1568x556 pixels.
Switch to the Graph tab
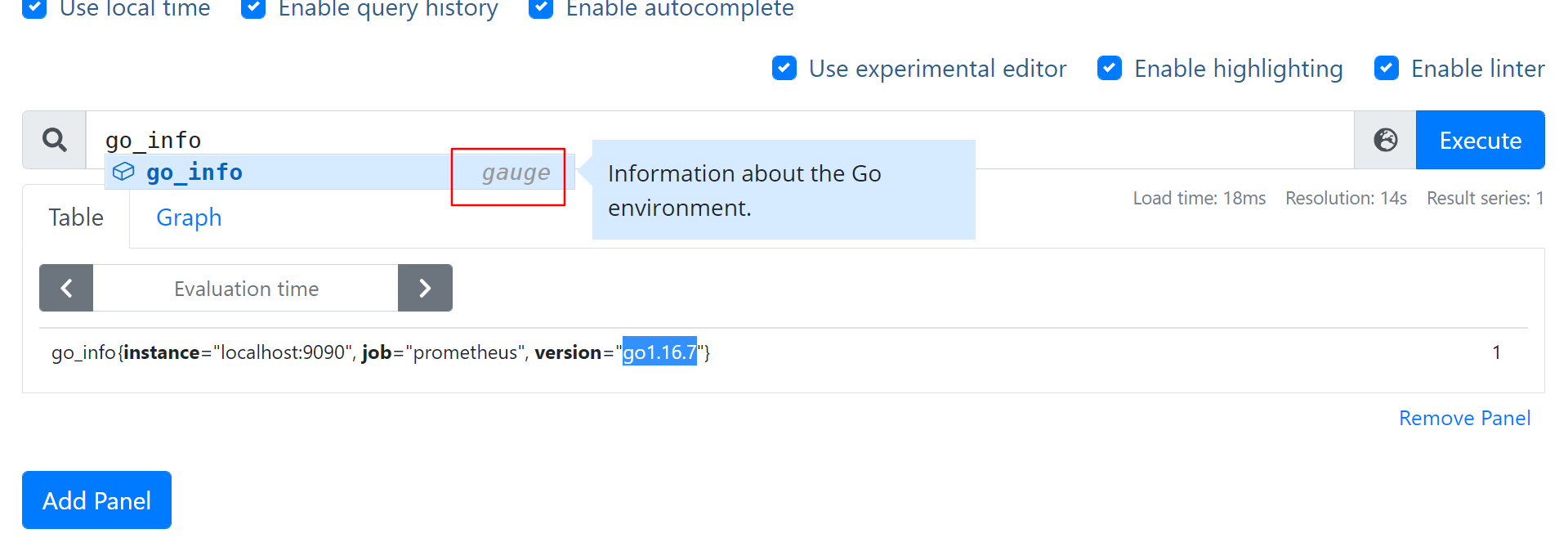(189, 217)
